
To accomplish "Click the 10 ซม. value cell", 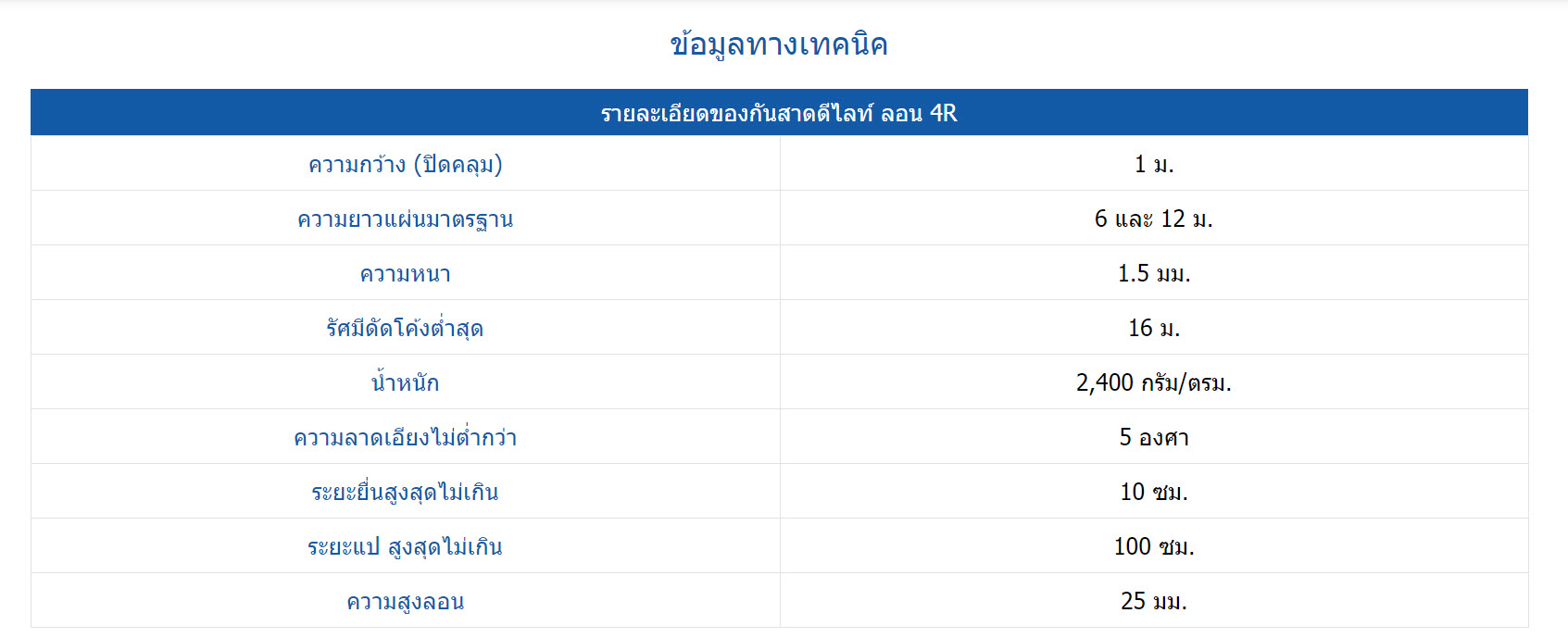I will click(x=1153, y=493).
